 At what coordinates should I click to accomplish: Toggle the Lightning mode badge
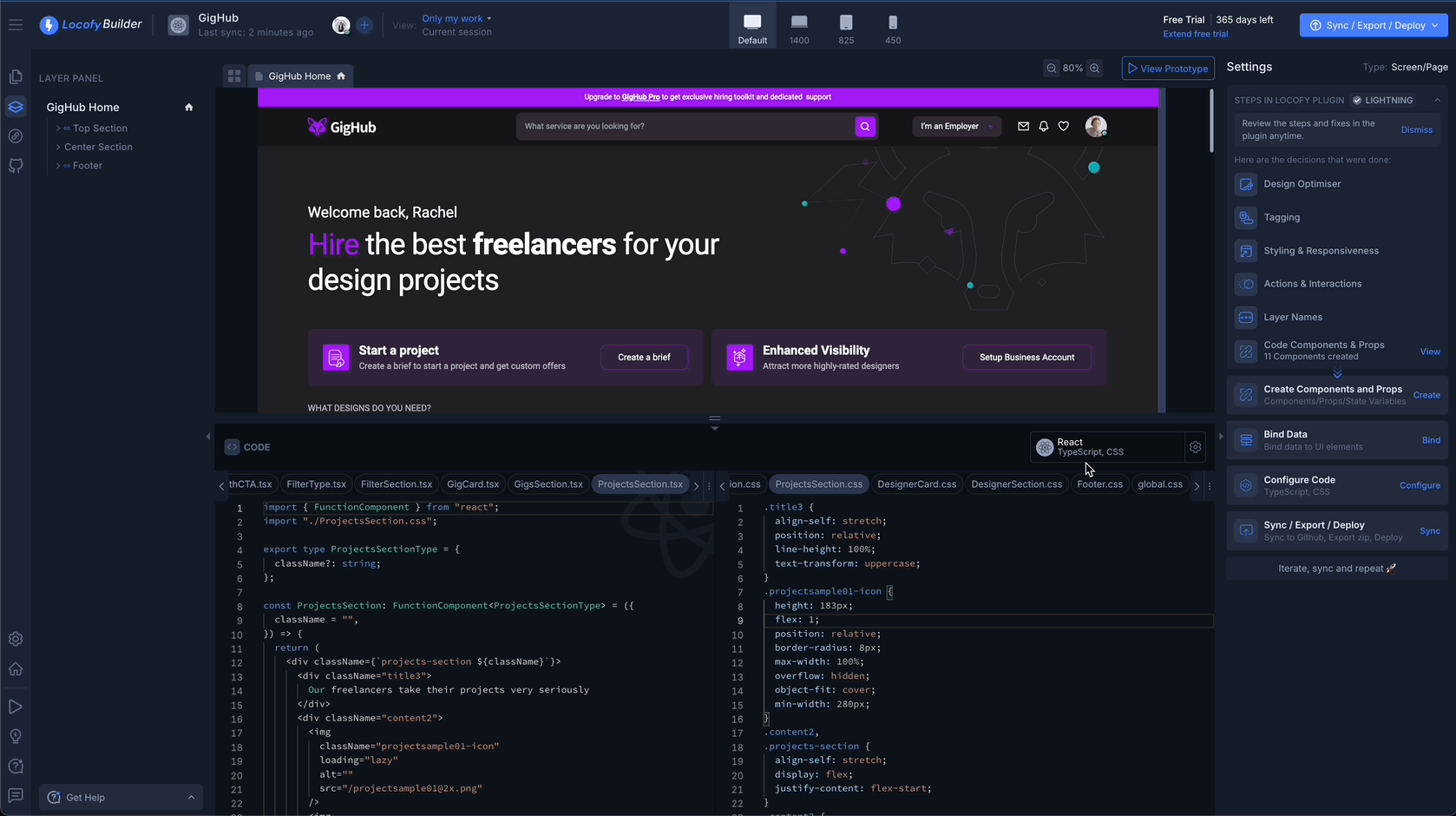click(1383, 100)
